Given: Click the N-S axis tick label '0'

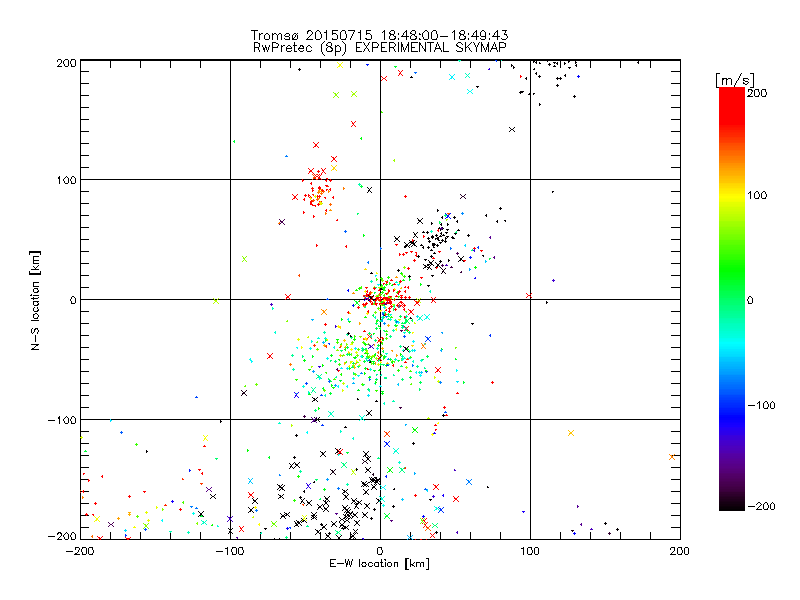Looking at the screenshot, I should pyautogui.click(x=73, y=300).
